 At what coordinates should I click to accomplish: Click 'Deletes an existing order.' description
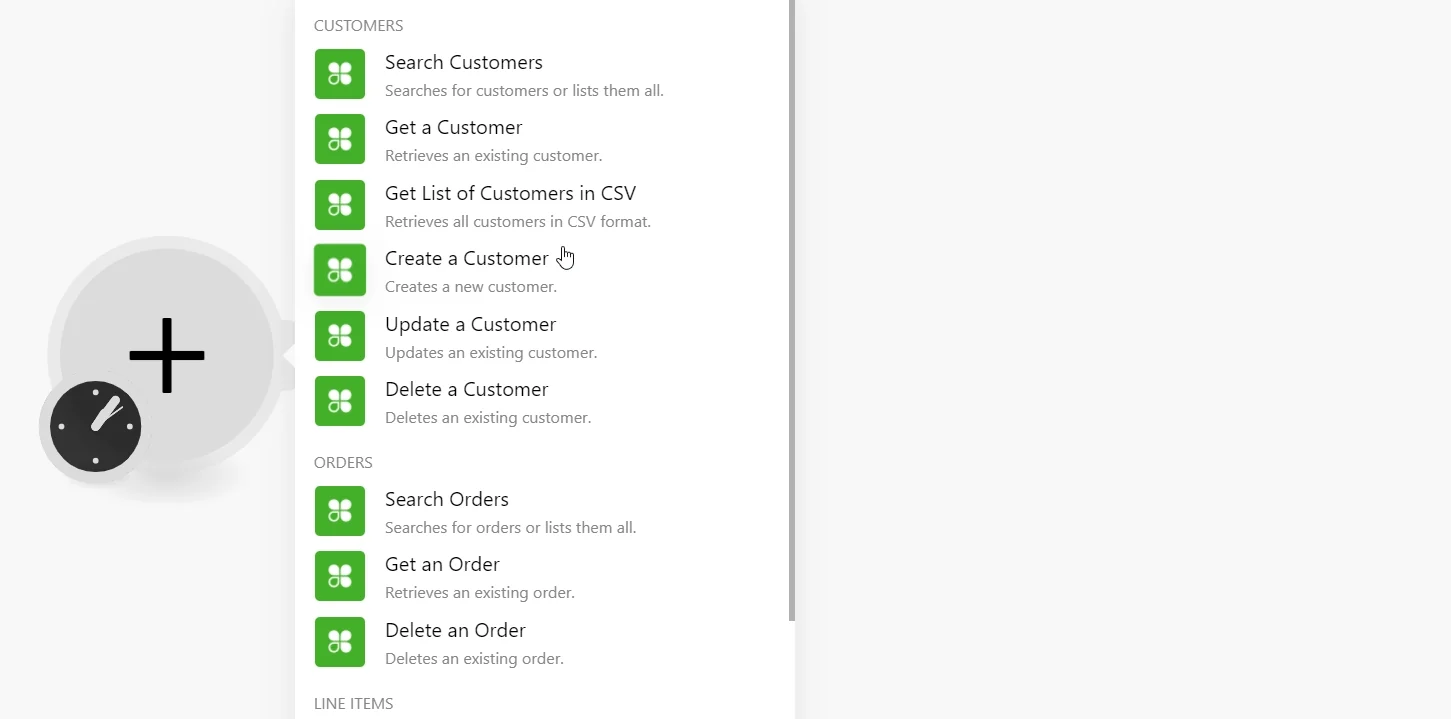474,658
